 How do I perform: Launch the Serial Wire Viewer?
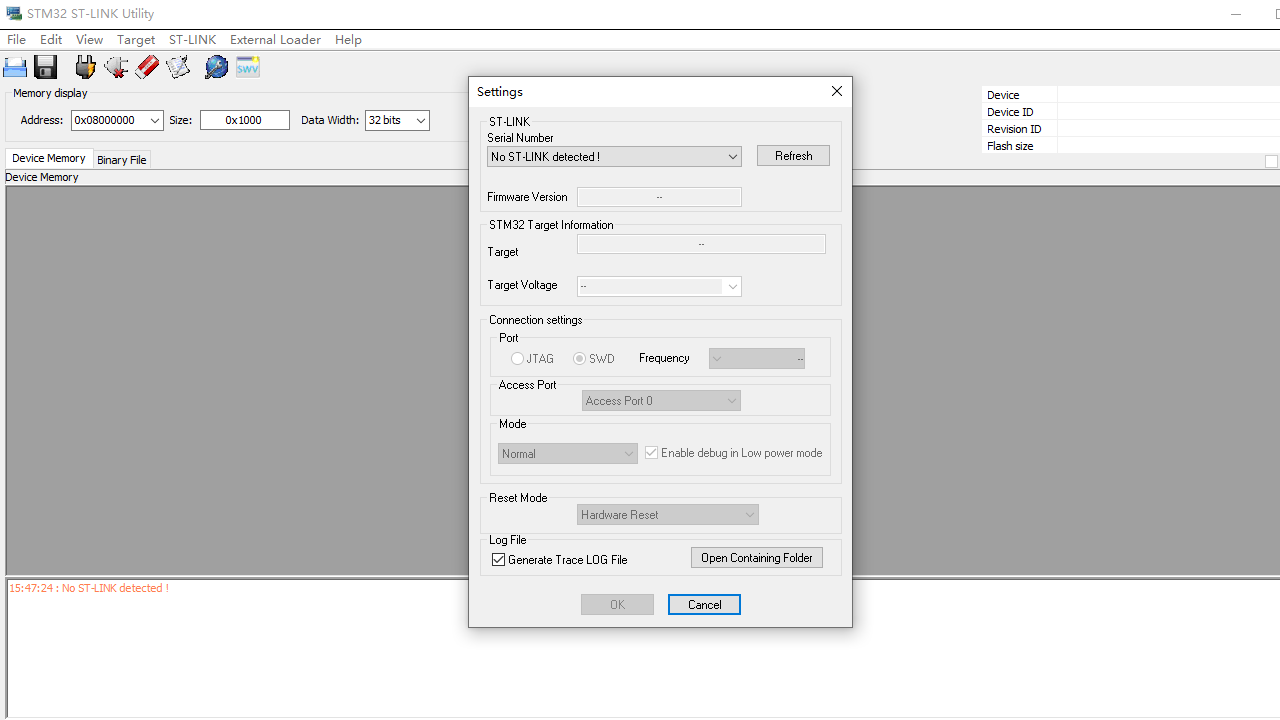[247, 67]
